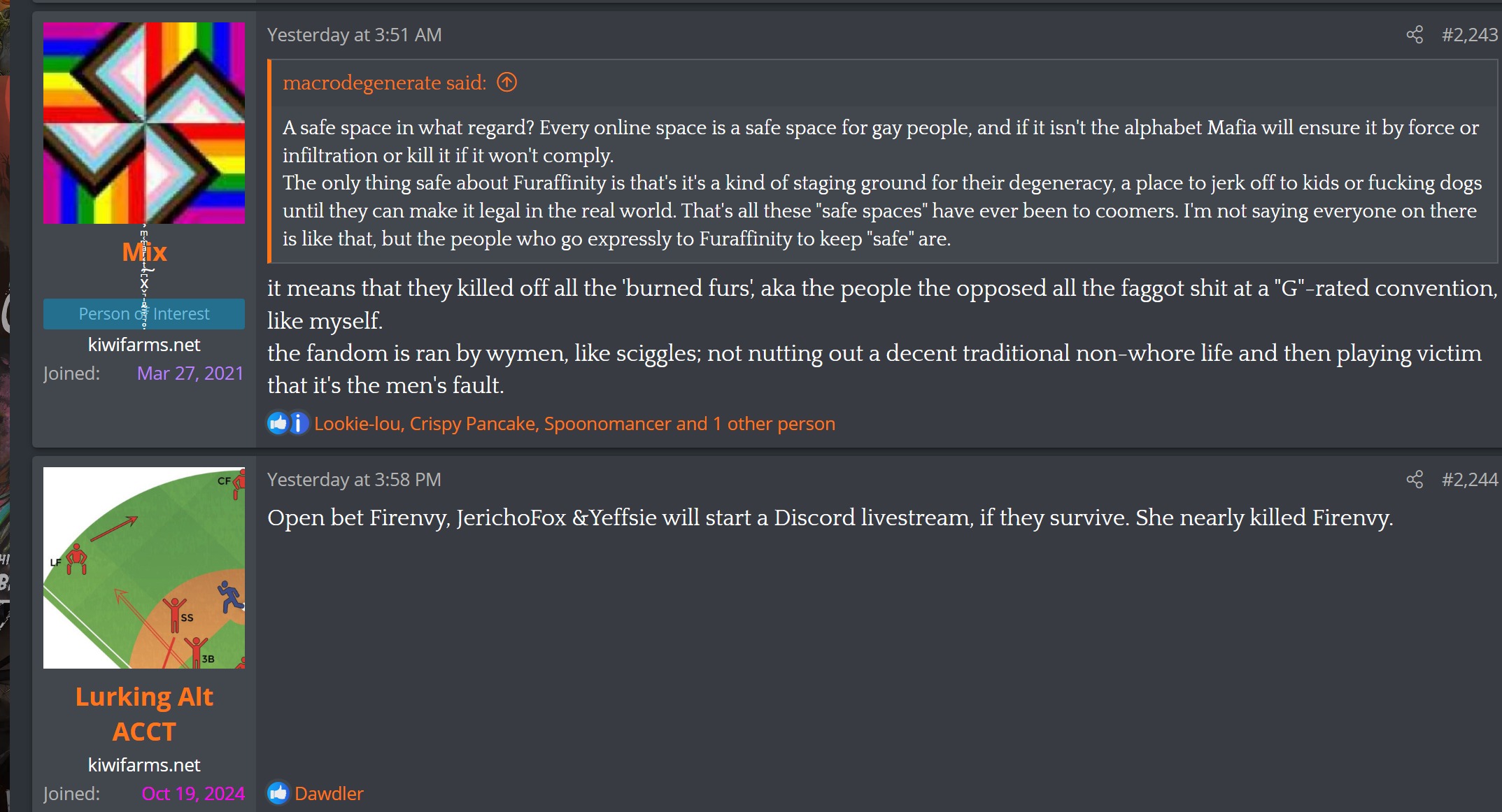Open Mix's rainbow avatar image
Screen dimensions: 1502x812
click(x=144, y=123)
